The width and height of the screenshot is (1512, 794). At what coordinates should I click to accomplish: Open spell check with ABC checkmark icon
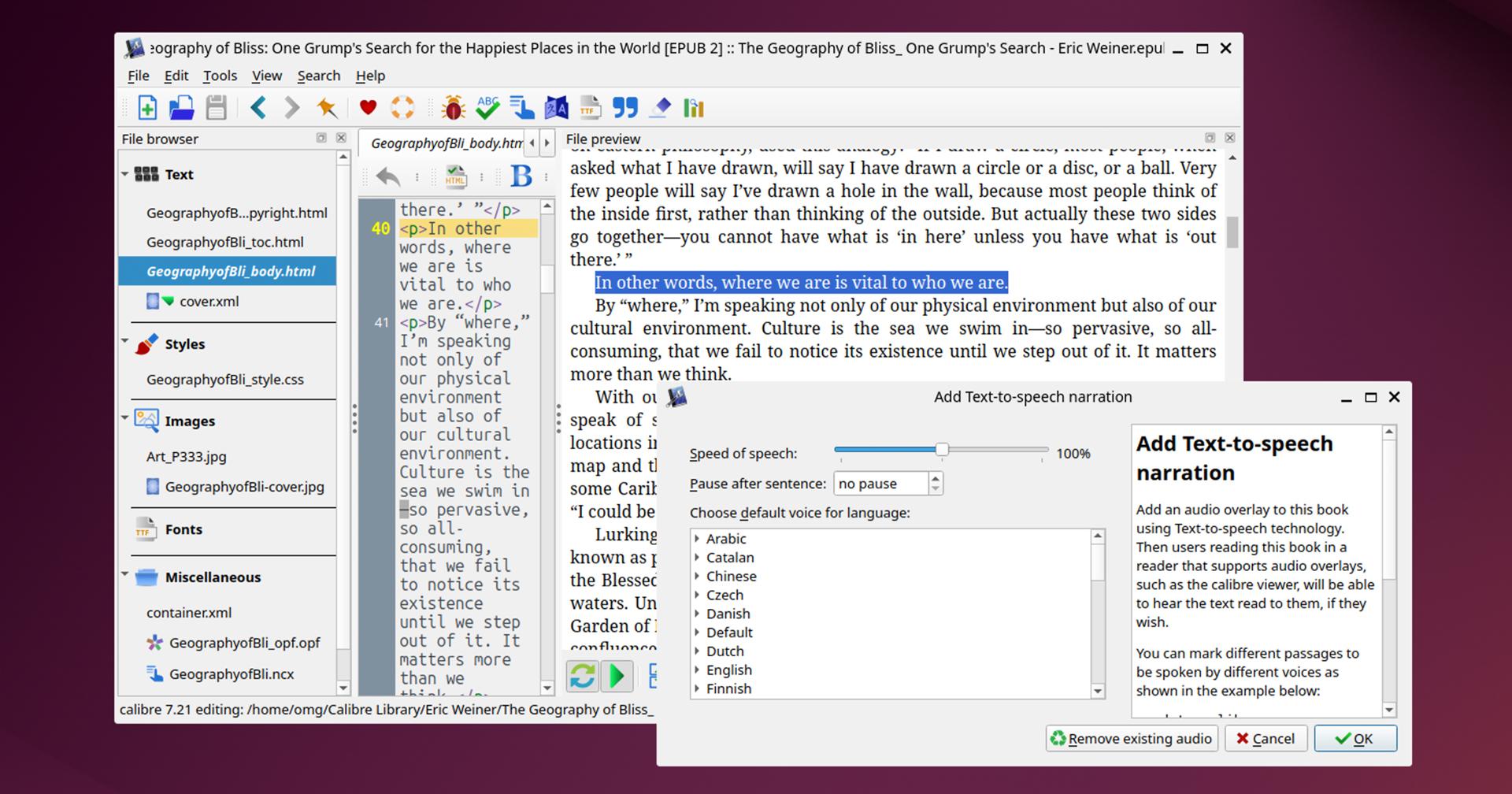[x=487, y=107]
